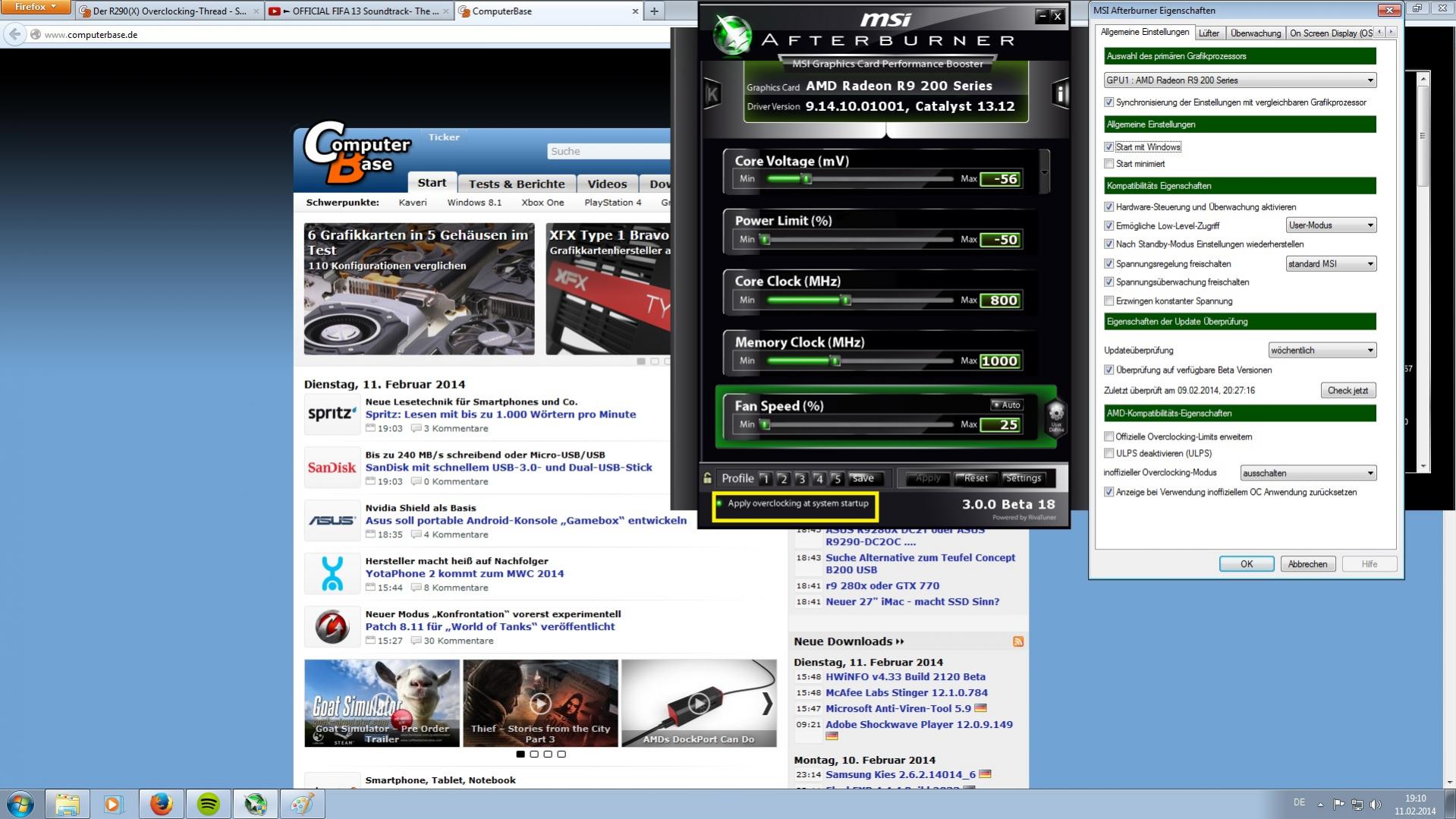The width and height of the screenshot is (1456, 819).
Task: Open Paint from the taskbar
Action: click(x=302, y=804)
